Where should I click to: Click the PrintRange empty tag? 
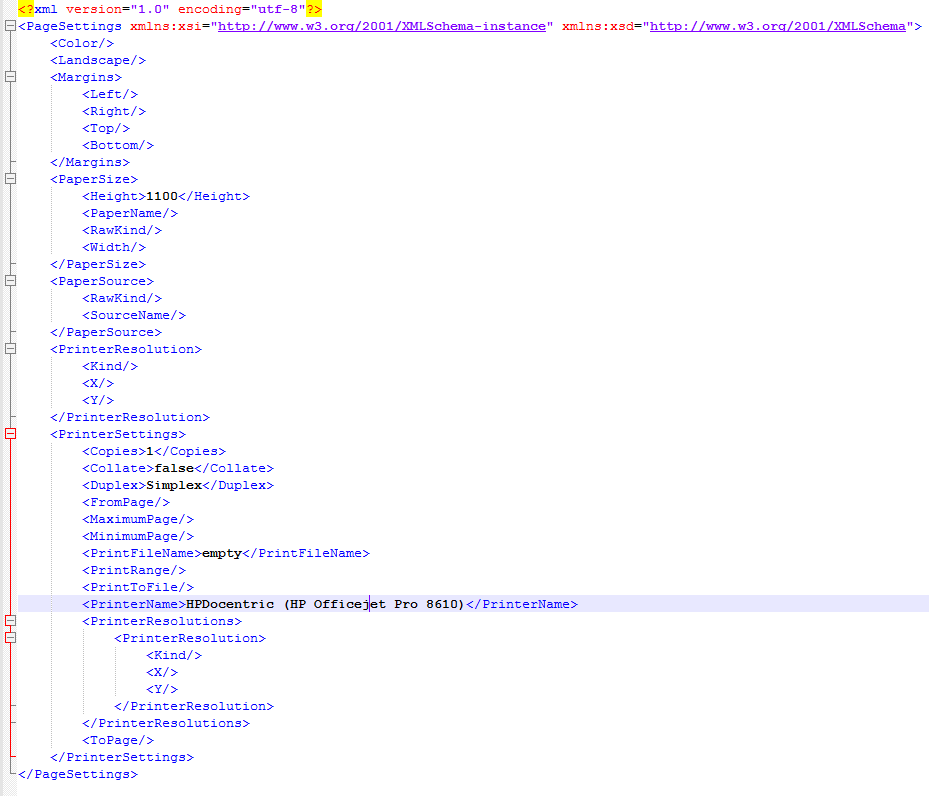pyautogui.click(x=134, y=570)
